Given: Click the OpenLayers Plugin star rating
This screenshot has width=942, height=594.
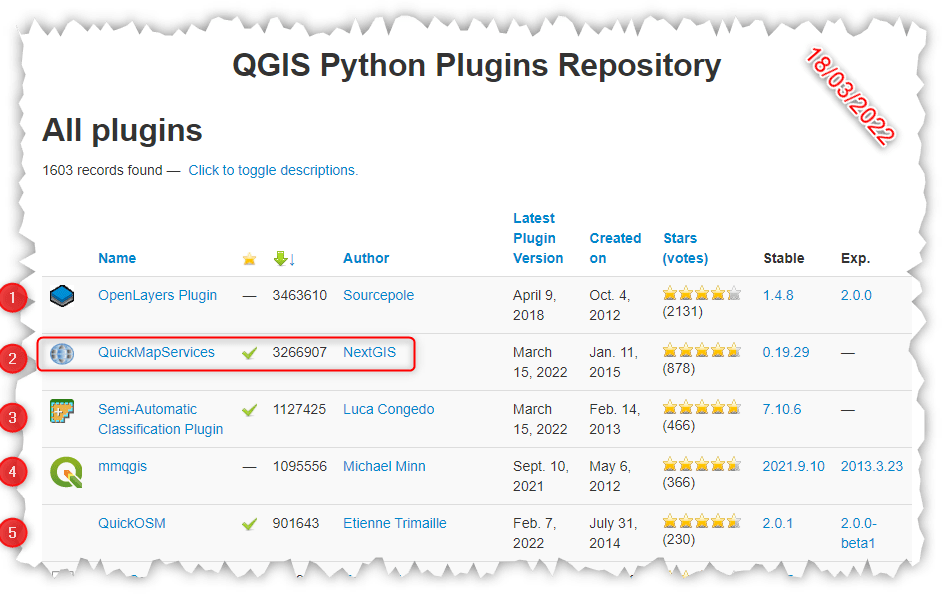Looking at the screenshot, I should click(700, 294).
